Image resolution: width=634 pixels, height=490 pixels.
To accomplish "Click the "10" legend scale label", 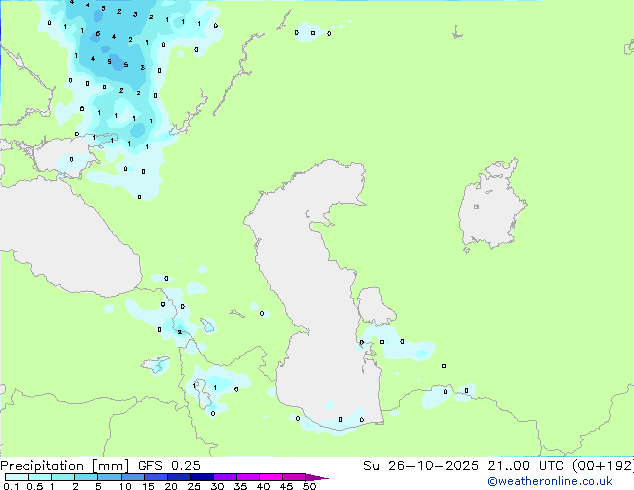I will click(x=125, y=486).
